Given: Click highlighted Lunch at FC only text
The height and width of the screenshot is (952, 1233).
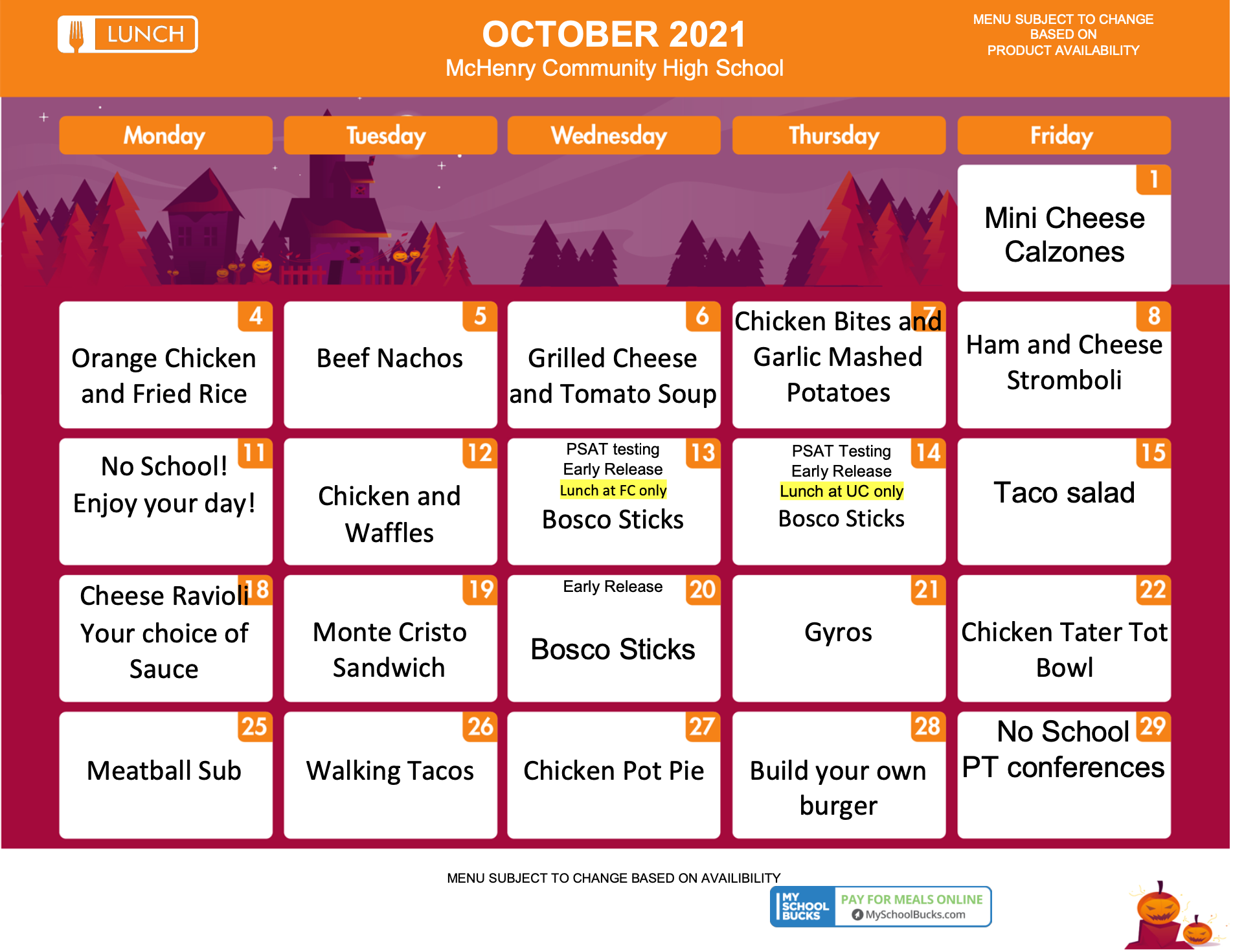Looking at the screenshot, I should (613, 490).
